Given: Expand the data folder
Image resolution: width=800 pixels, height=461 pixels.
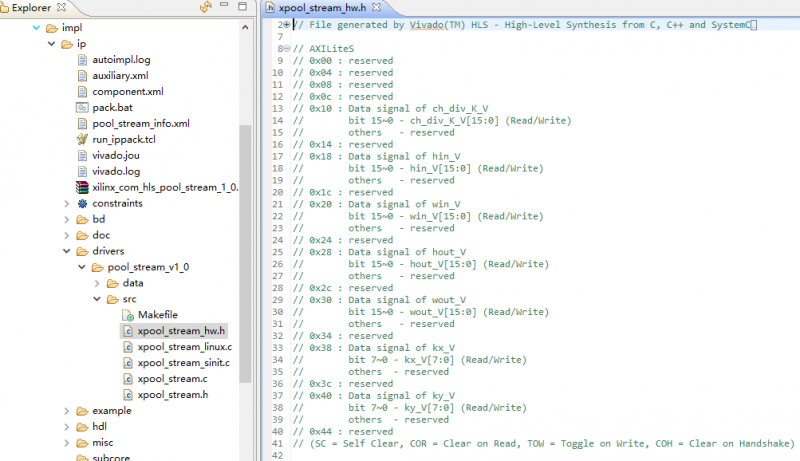Looking at the screenshot, I should coord(97,283).
